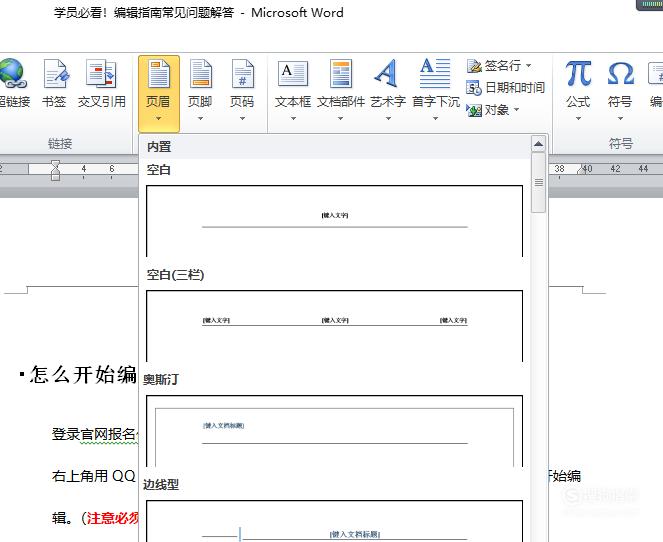Screen dimensions: 663x542
Task: Click the heading text 怎么开始编
Action: (83, 375)
